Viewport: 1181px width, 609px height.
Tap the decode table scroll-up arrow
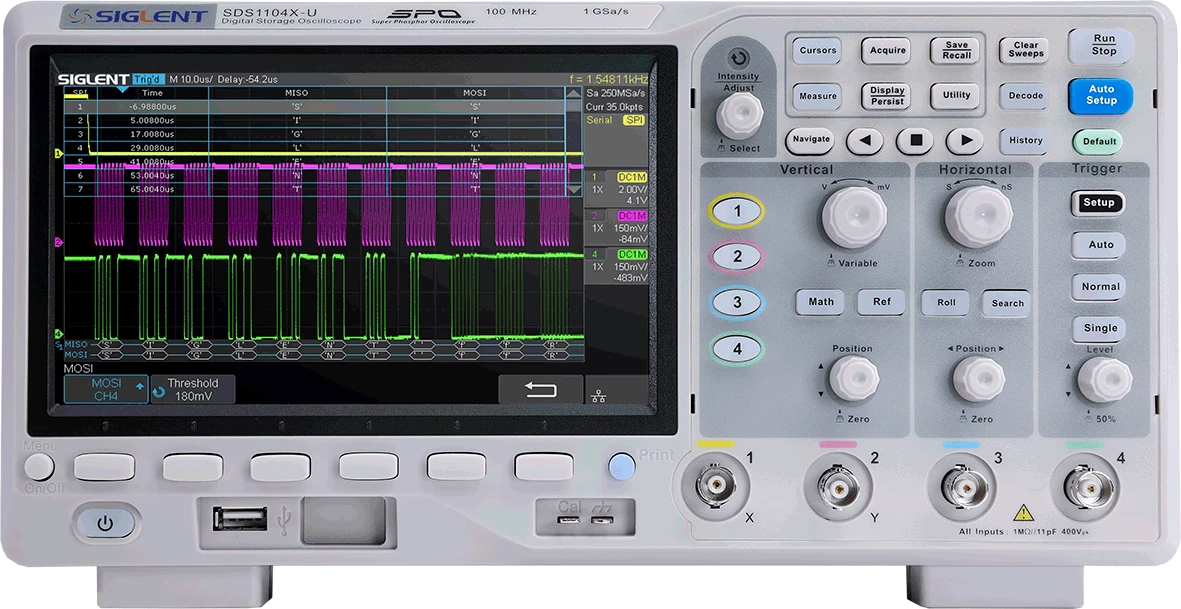tap(573, 93)
